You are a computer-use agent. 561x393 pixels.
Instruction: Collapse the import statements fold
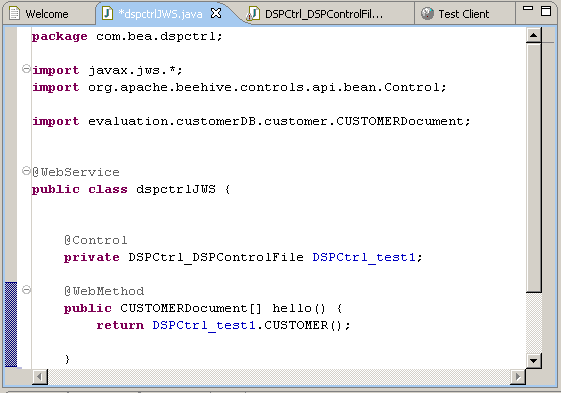[x=26, y=68]
